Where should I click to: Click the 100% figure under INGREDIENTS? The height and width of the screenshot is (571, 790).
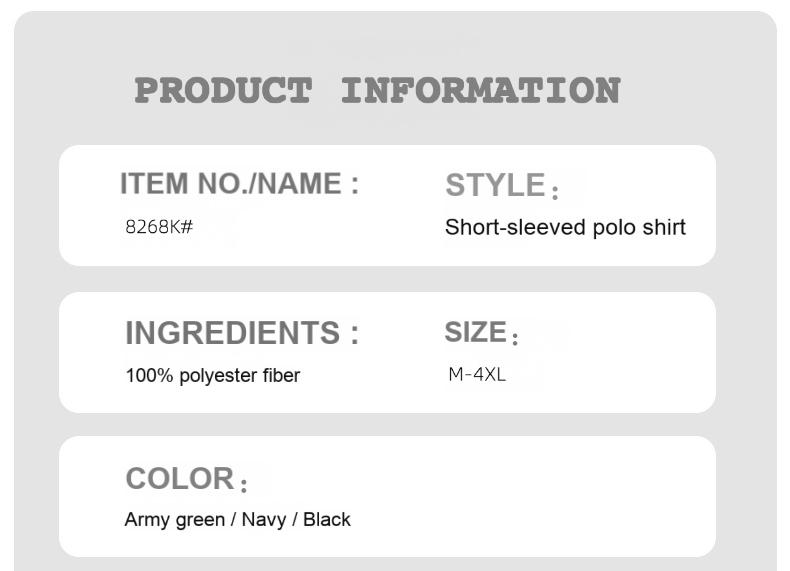tap(149, 376)
